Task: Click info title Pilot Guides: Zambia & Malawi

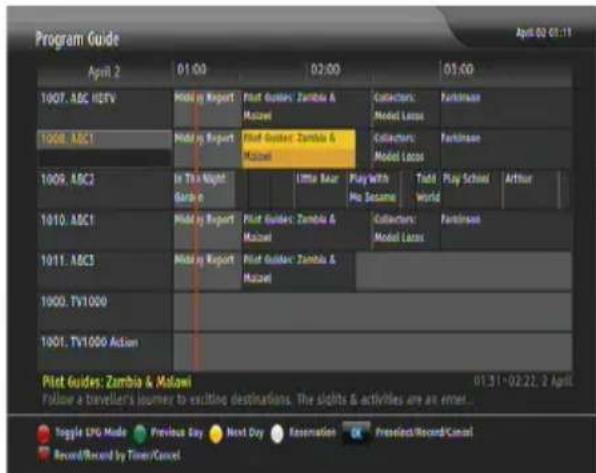Action: click(x=117, y=382)
